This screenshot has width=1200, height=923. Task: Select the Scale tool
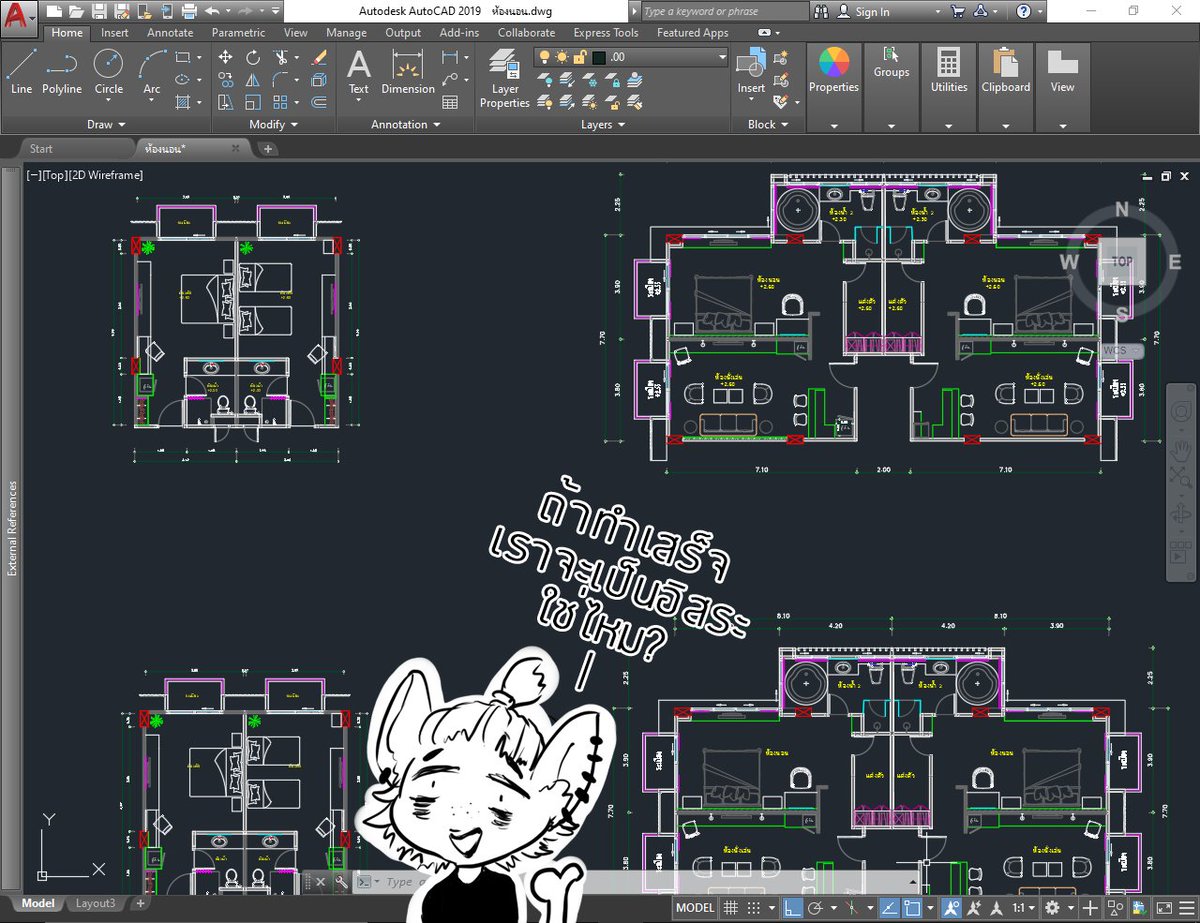click(x=253, y=102)
